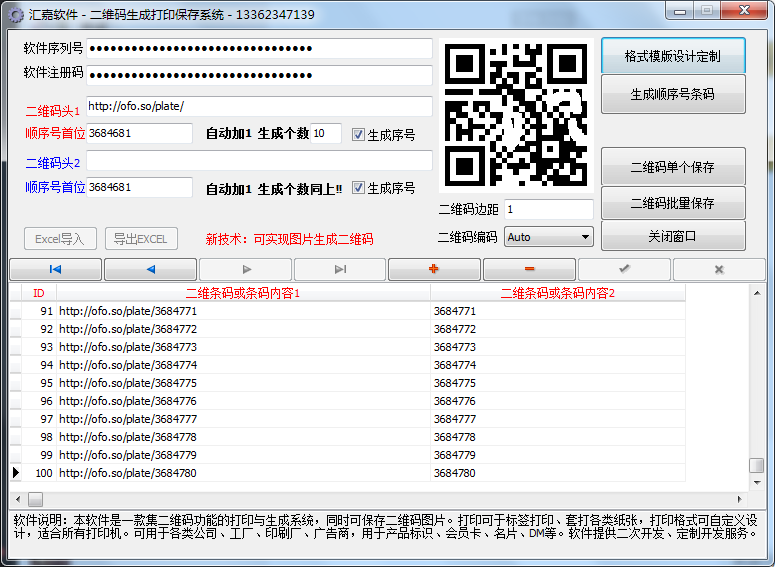Click ID cell 95
Image resolution: width=775 pixels, height=567 pixels.
point(39,383)
